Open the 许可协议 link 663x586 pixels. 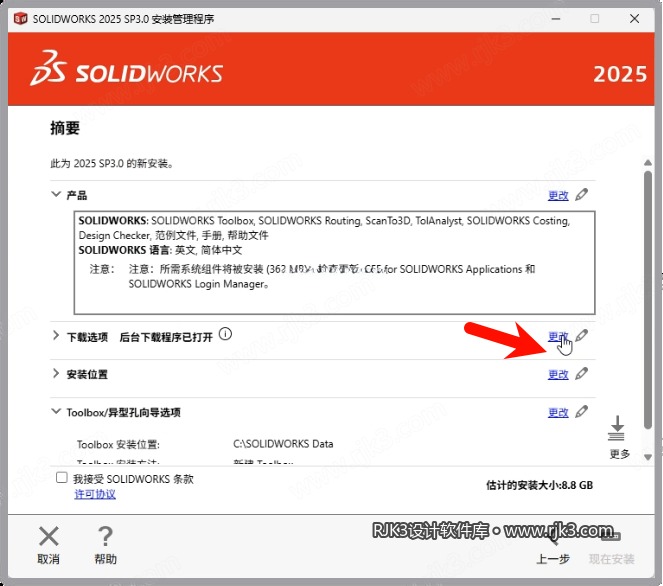coord(95,494)
